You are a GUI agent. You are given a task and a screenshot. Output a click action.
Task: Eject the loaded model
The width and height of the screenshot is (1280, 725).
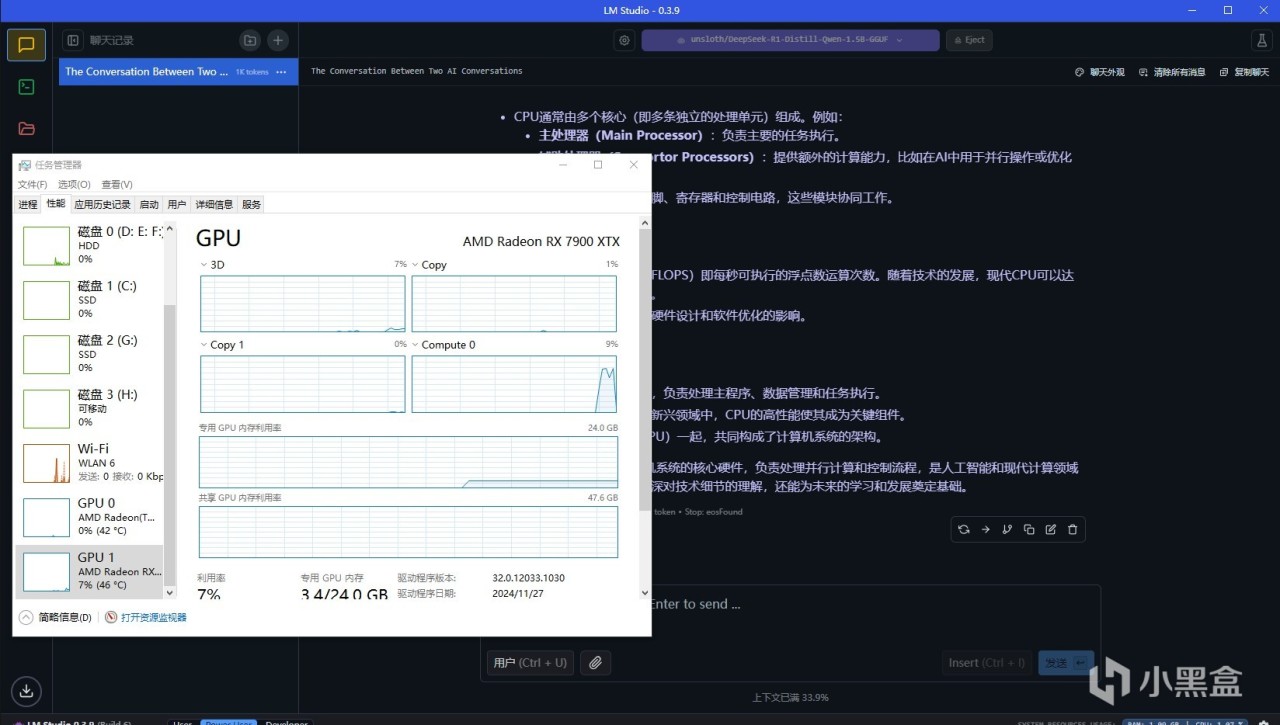pos(968,40)
